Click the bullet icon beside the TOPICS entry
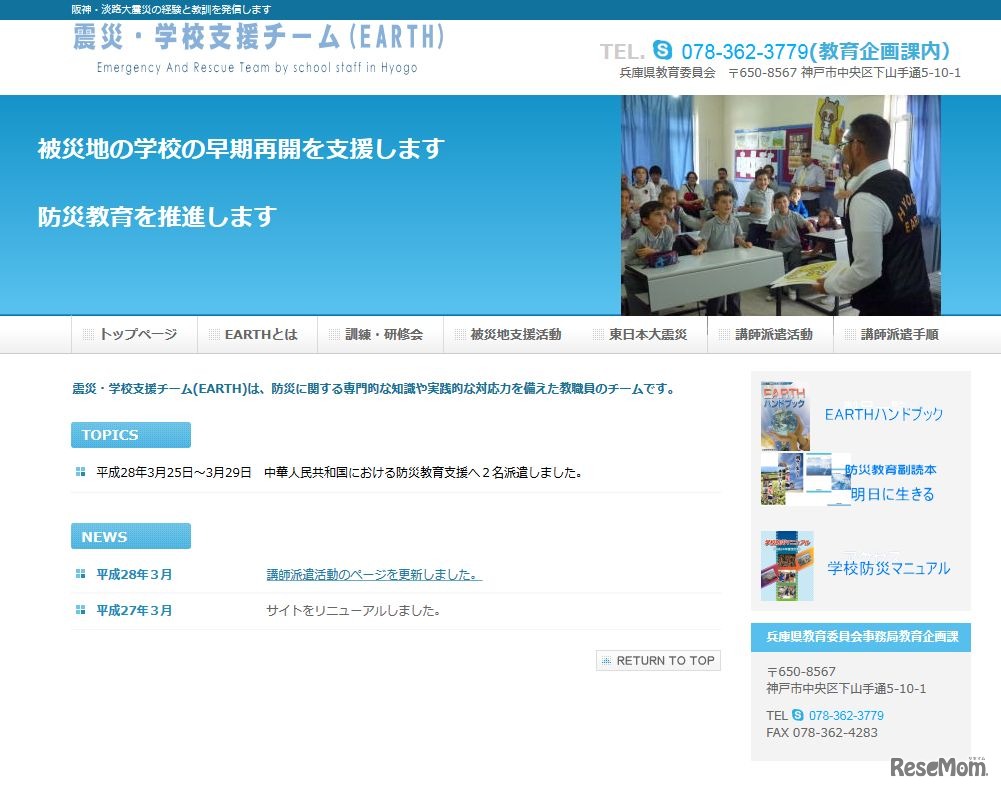The image size is (1001, 790). pyautogui.click(x=79, y=472)
